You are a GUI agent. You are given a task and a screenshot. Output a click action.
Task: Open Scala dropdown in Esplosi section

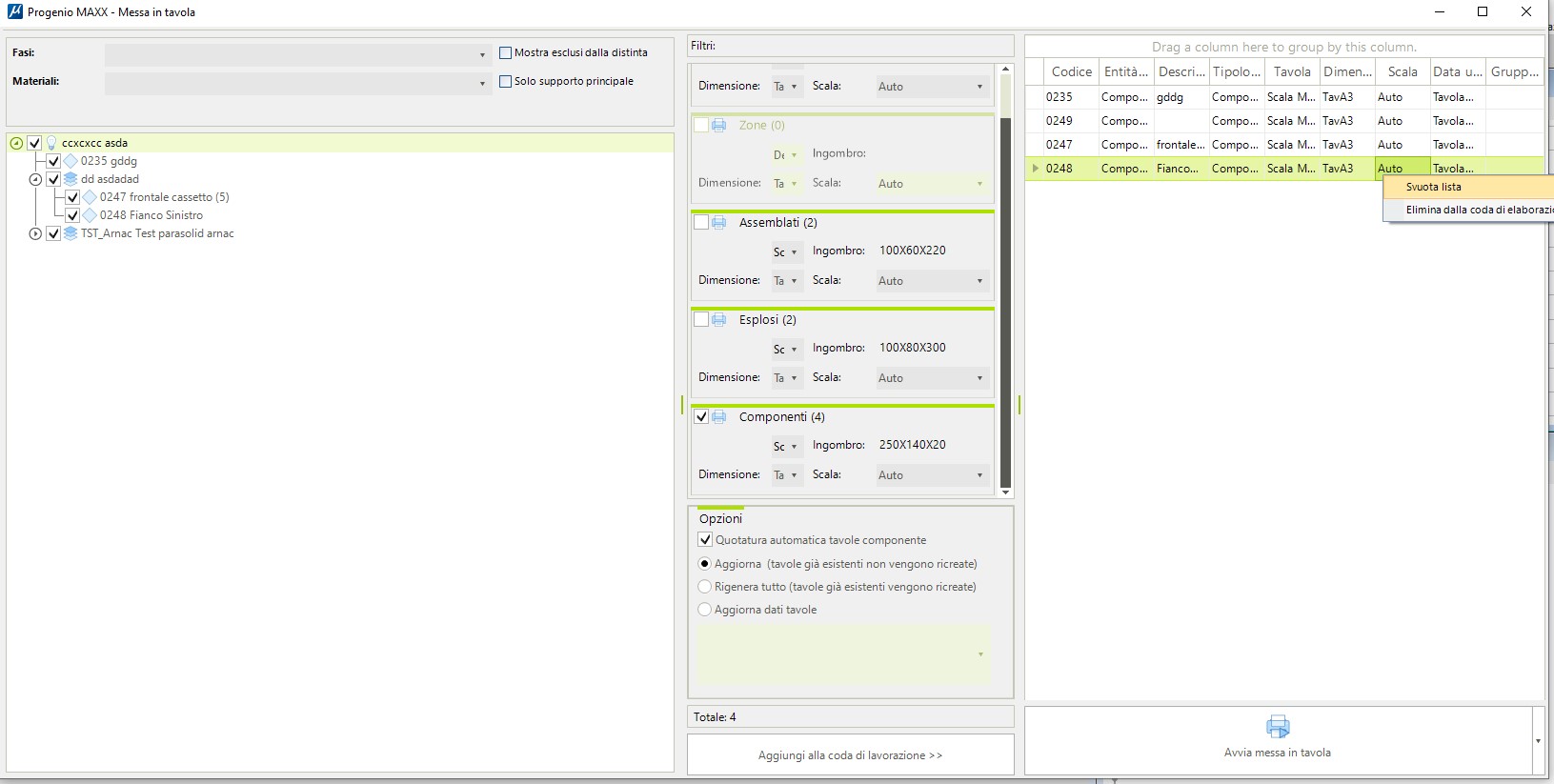931,377
